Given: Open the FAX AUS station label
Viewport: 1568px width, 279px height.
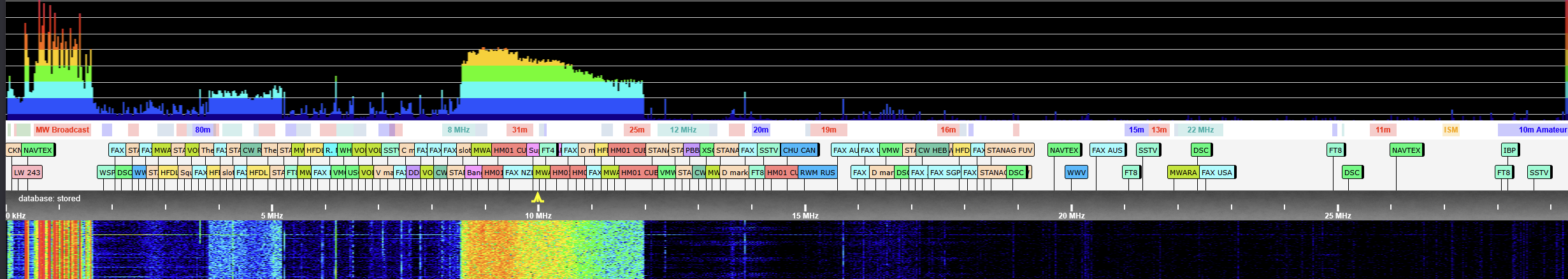Looking at the screenshot, I should (1107, 150).
